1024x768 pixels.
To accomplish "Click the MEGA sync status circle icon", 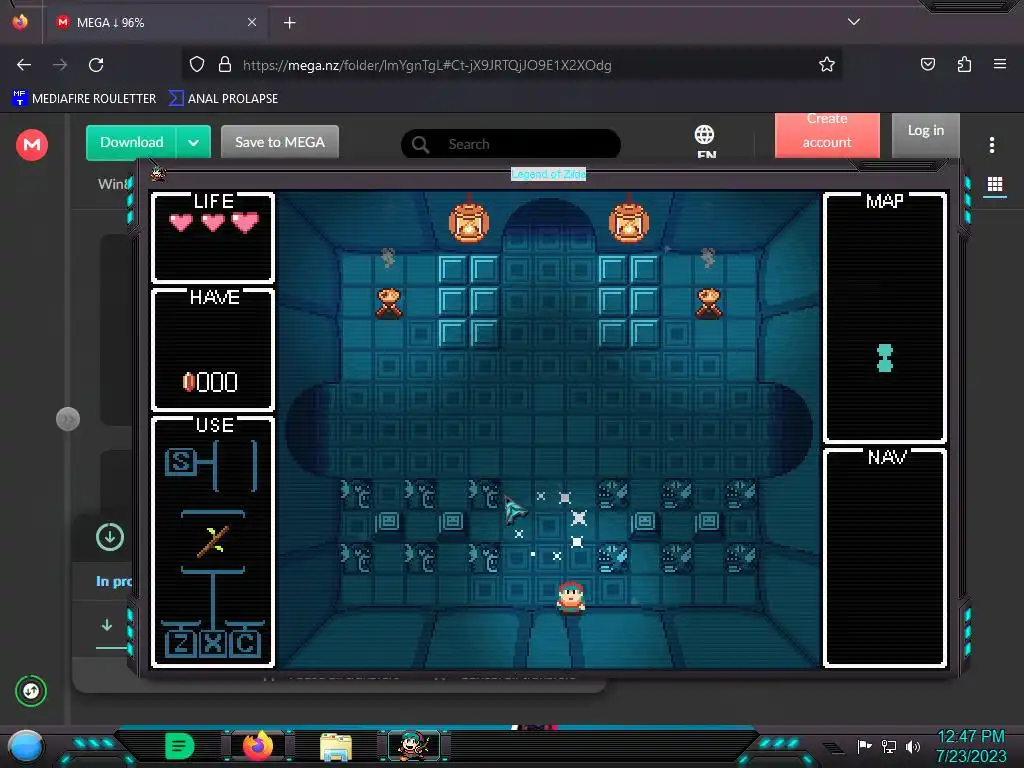I will coord(31,691).
